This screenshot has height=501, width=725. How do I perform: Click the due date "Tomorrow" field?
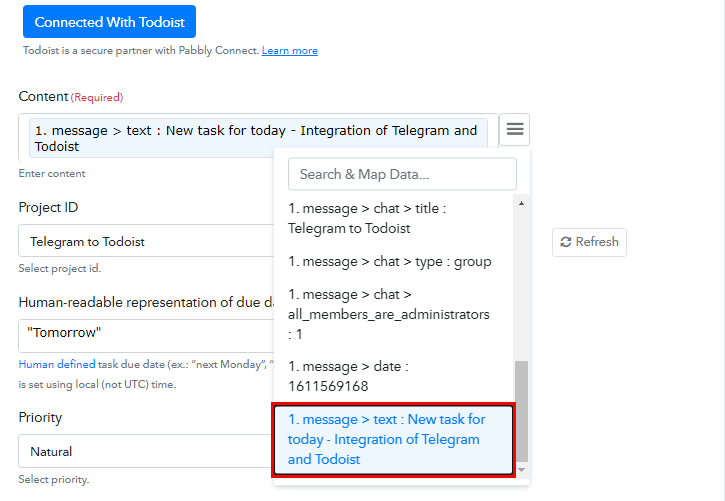click(146, 336)
